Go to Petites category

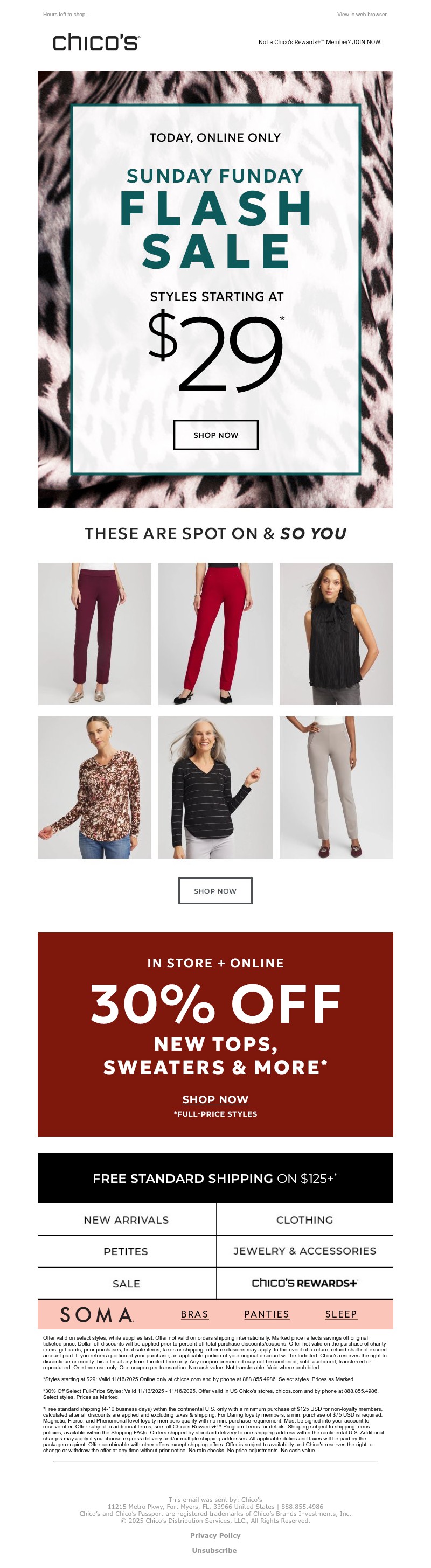[x=127, y=1251]
